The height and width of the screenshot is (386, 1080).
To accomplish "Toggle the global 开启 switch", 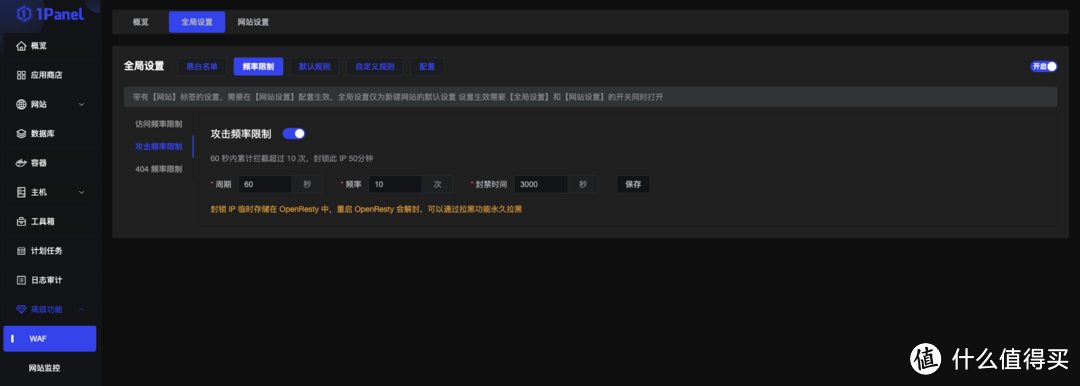I will click(1043, 67).
